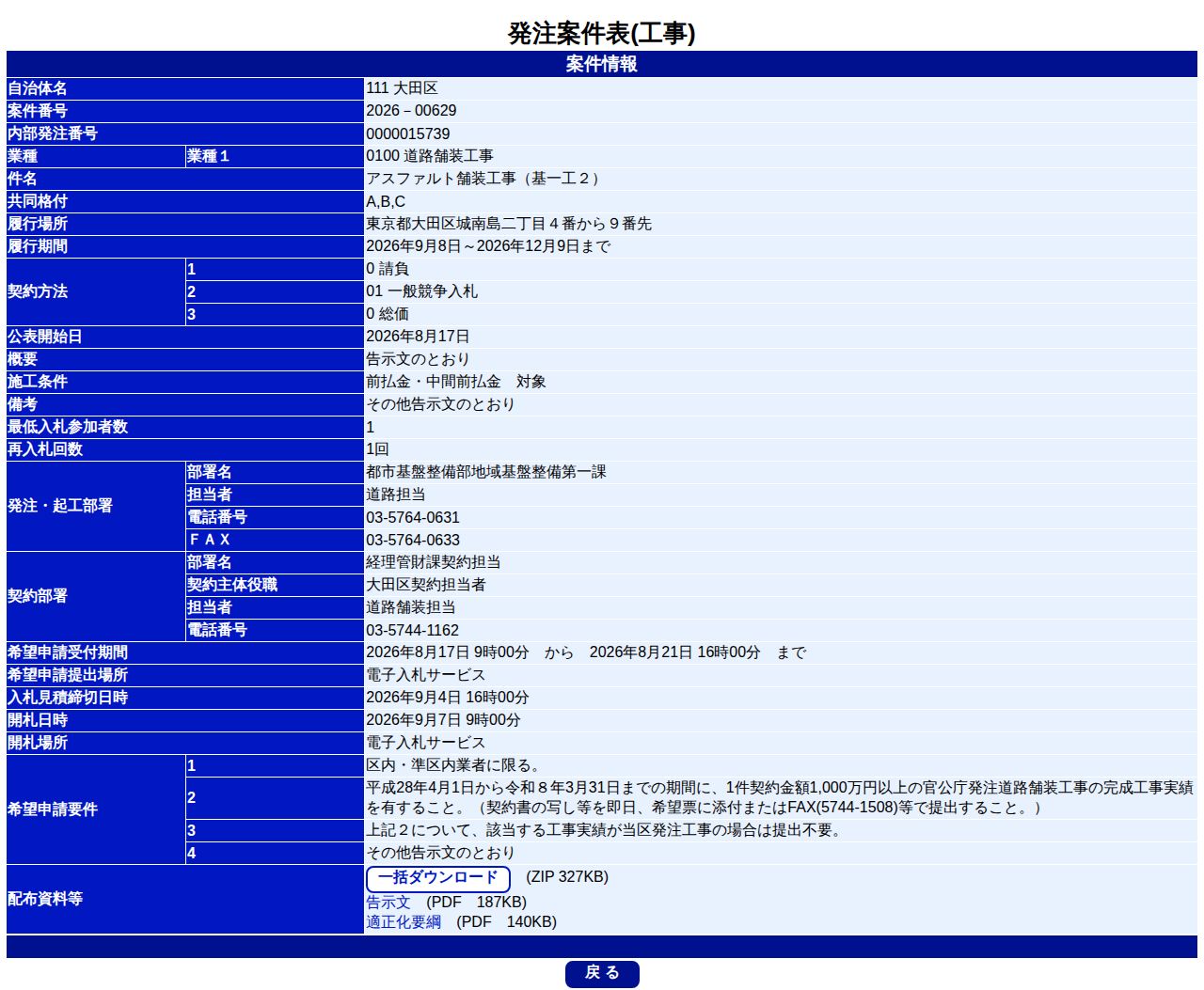Select the page title 発注案件表(工事)
This screenshot has width=1204, height=990.
point(602,33)
